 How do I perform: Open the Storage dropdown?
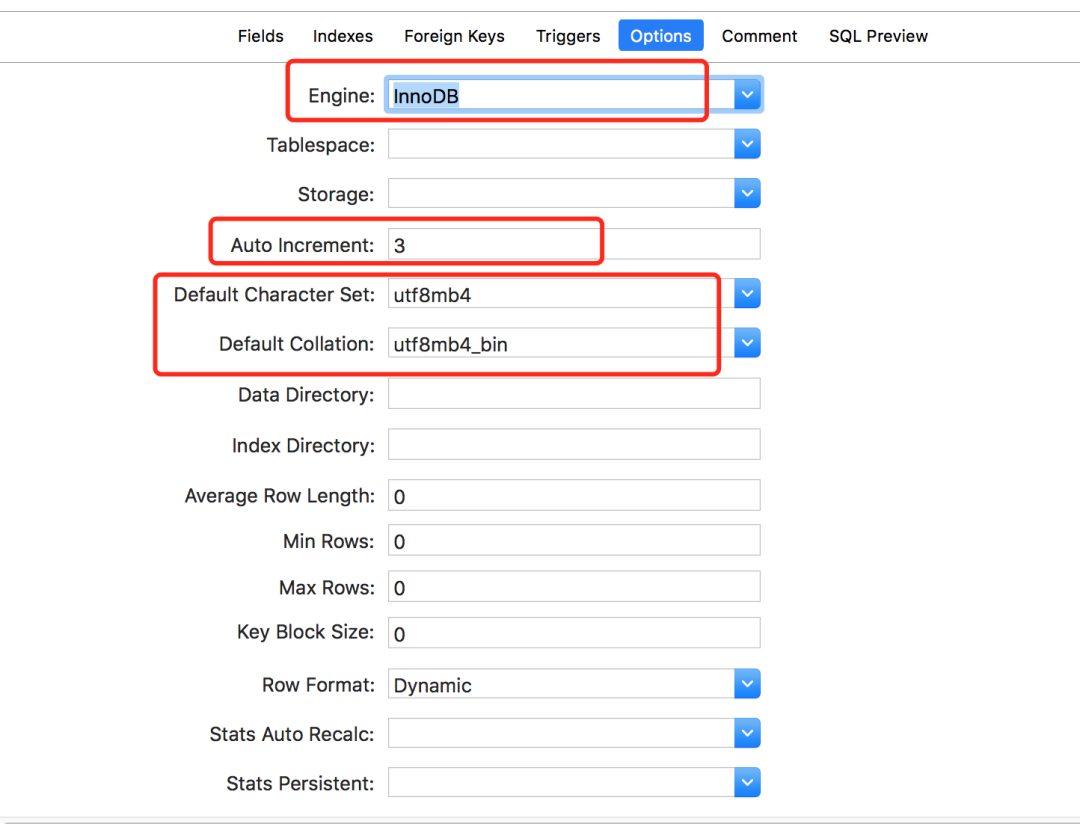coord(747,193)
